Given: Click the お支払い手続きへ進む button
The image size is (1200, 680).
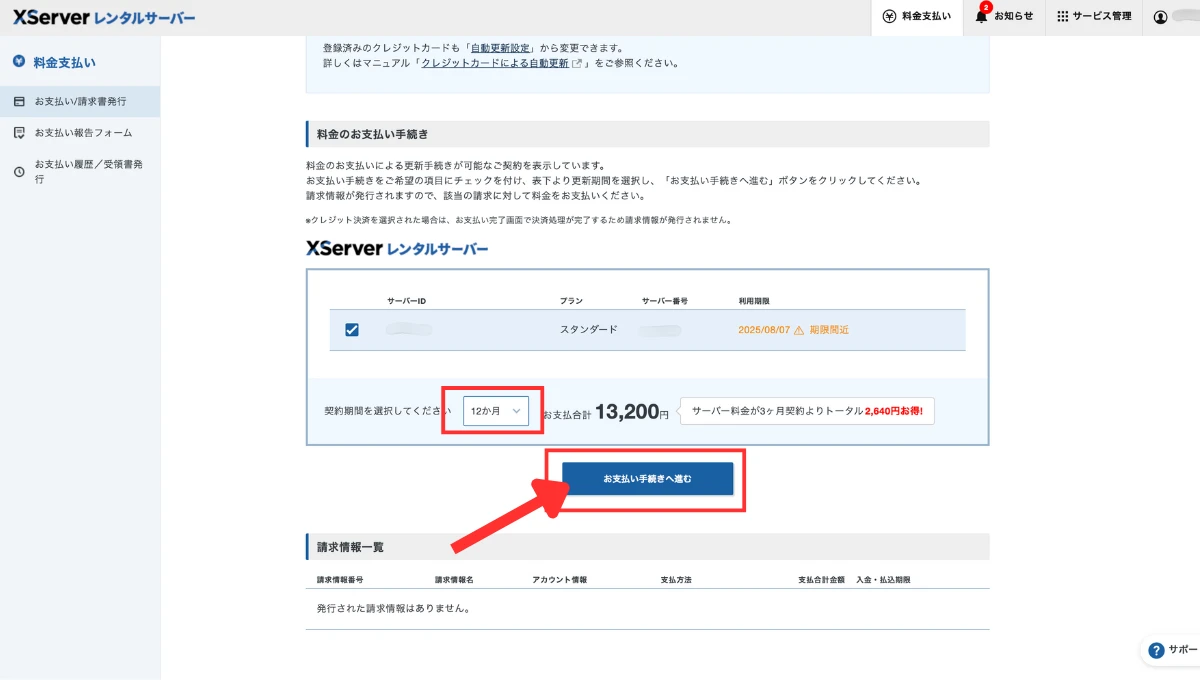Looking at the screenshot, I should coord(647,479).
